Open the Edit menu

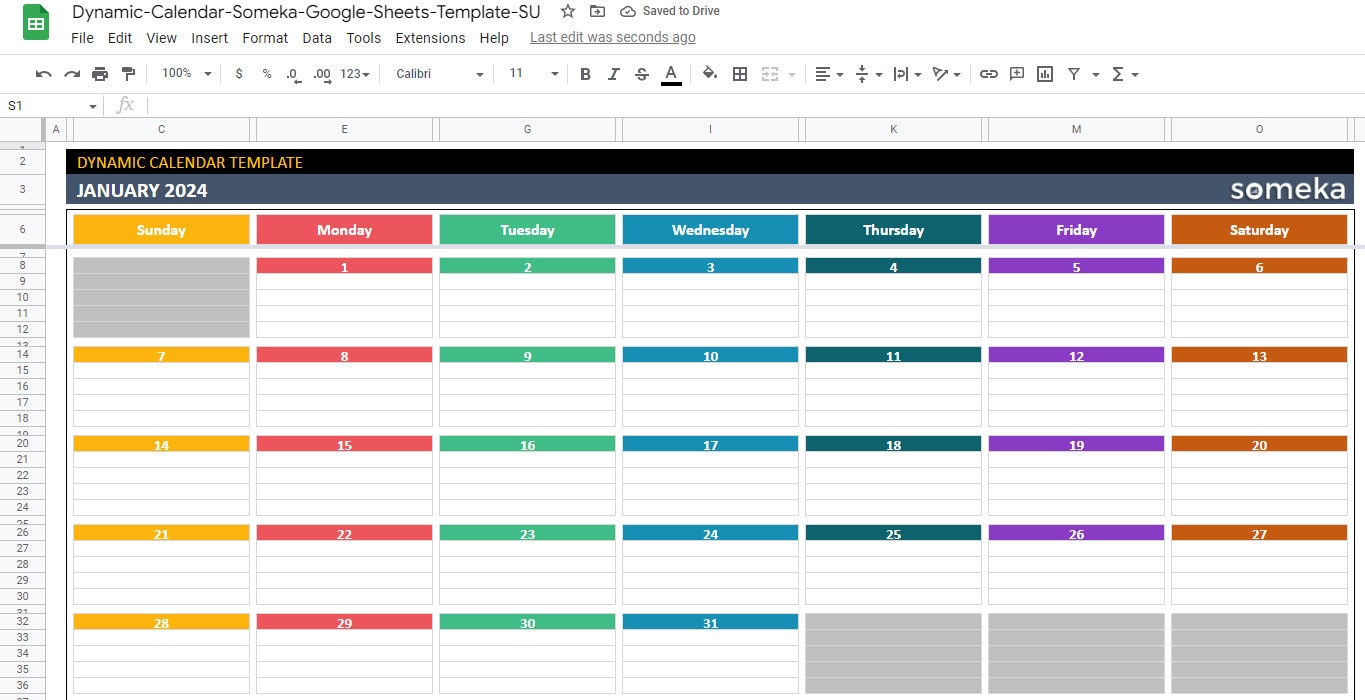120,38
